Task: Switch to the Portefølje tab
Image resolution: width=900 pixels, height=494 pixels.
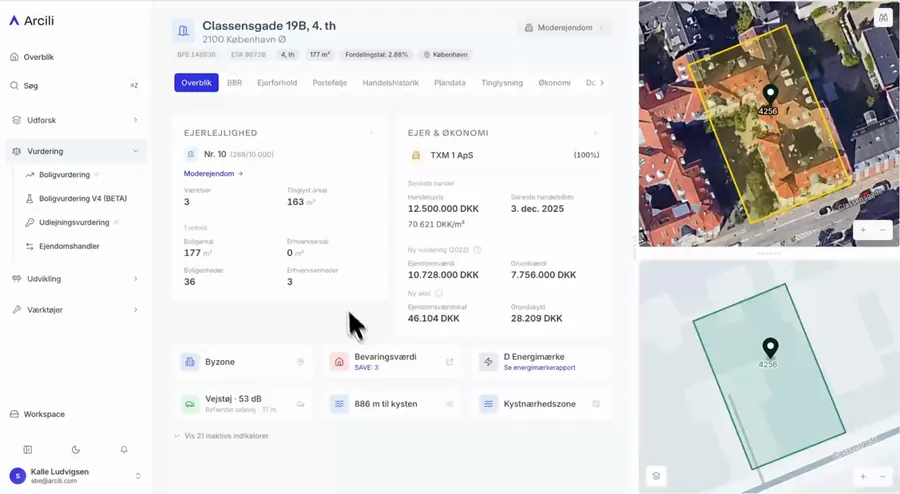Action: (329, 83)
